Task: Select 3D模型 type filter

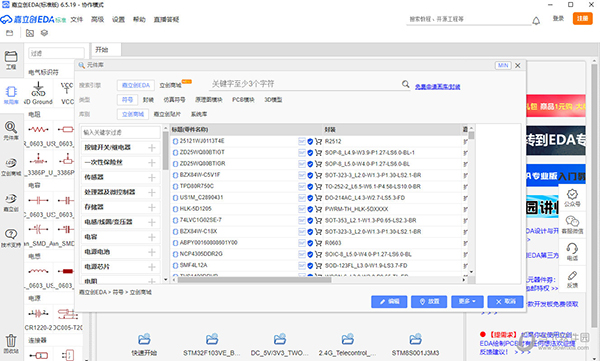Action: click(x=273, y=100)
